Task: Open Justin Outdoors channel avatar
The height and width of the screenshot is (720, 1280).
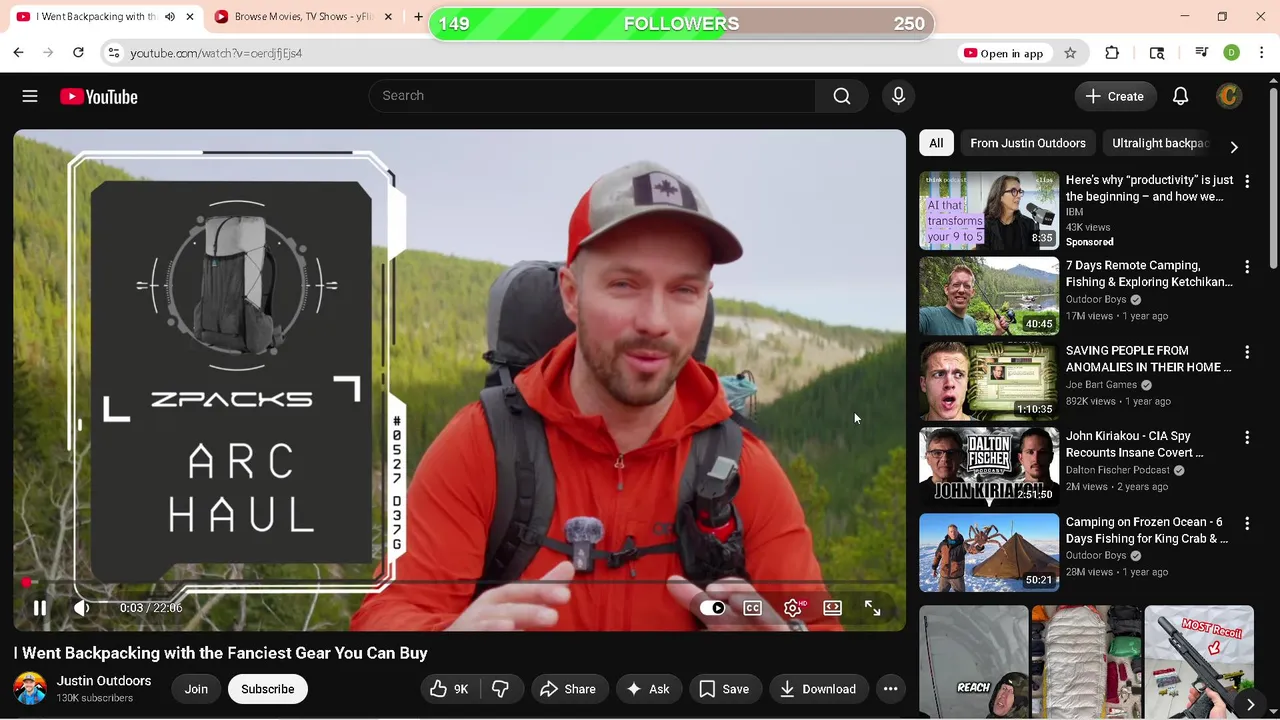Action: 30,689
